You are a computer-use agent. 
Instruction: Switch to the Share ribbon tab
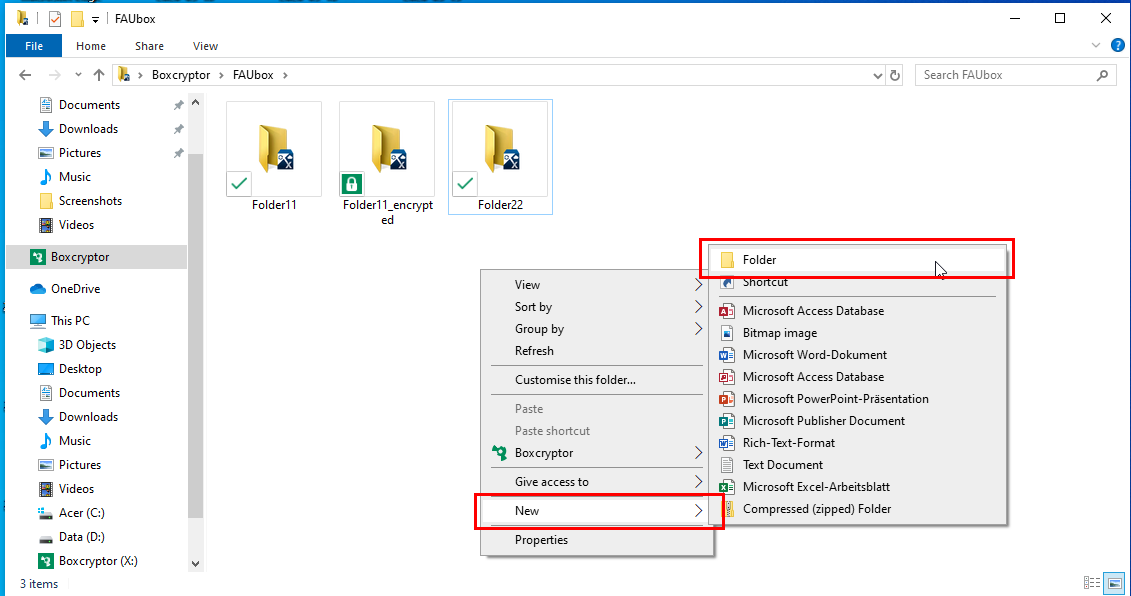pos(149,46)
